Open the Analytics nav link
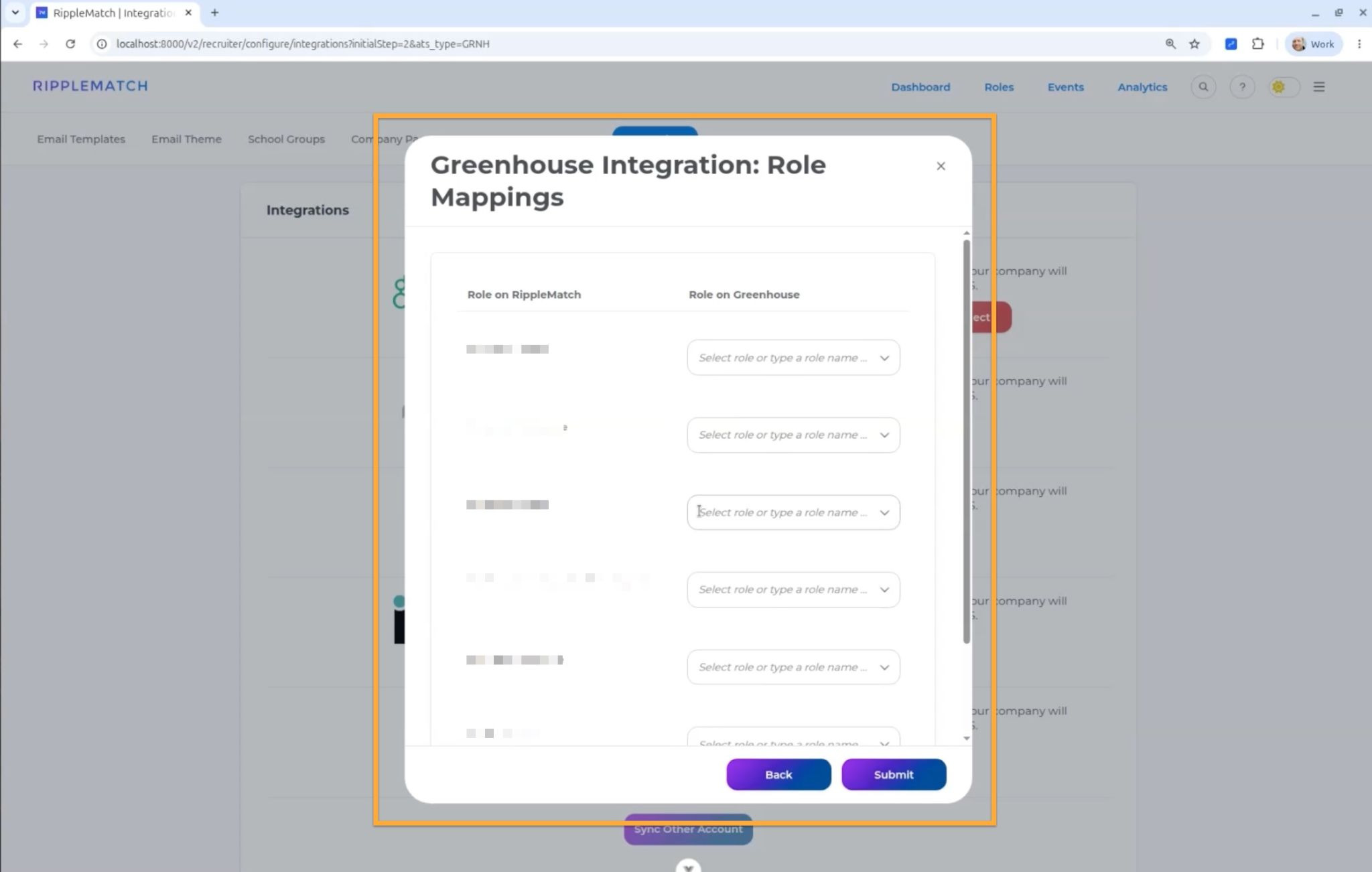Image resolution: width=1372 pixels, height=872 pixels. click(x=1142, y=87)
